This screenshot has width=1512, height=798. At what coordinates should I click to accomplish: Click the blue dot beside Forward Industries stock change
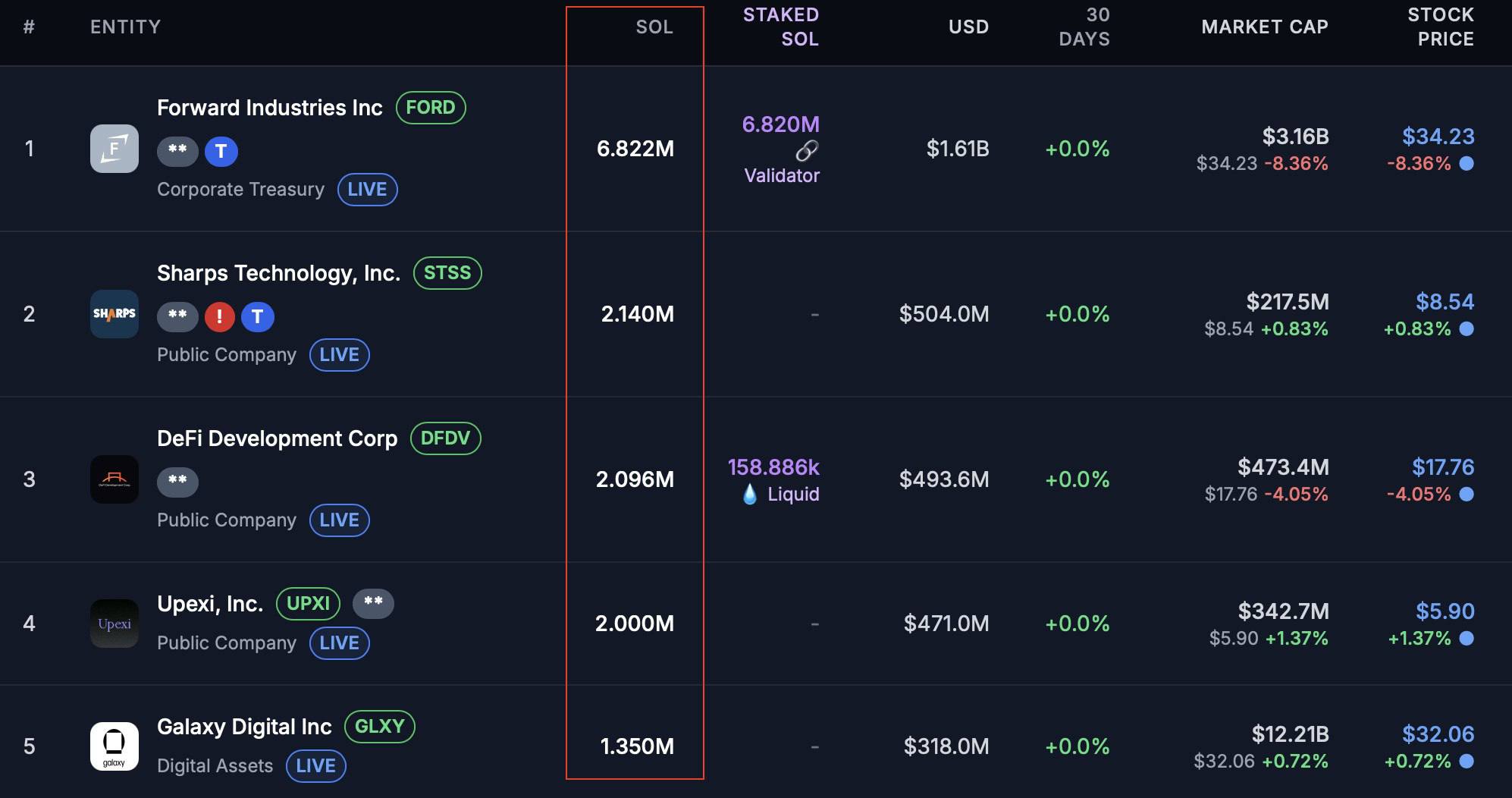pos(1467,163)
